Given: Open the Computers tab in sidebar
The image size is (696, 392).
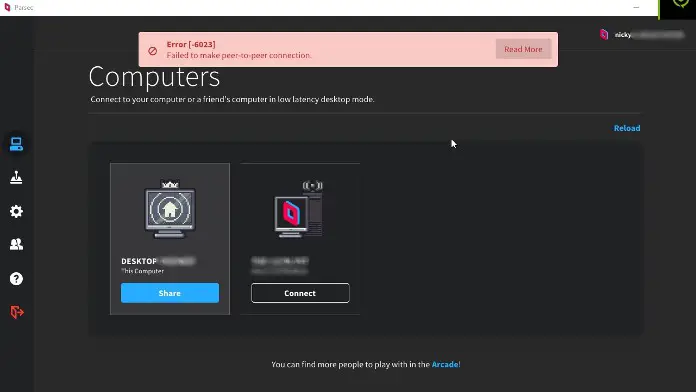Looking at the screenshot, I should coord(16,144).
